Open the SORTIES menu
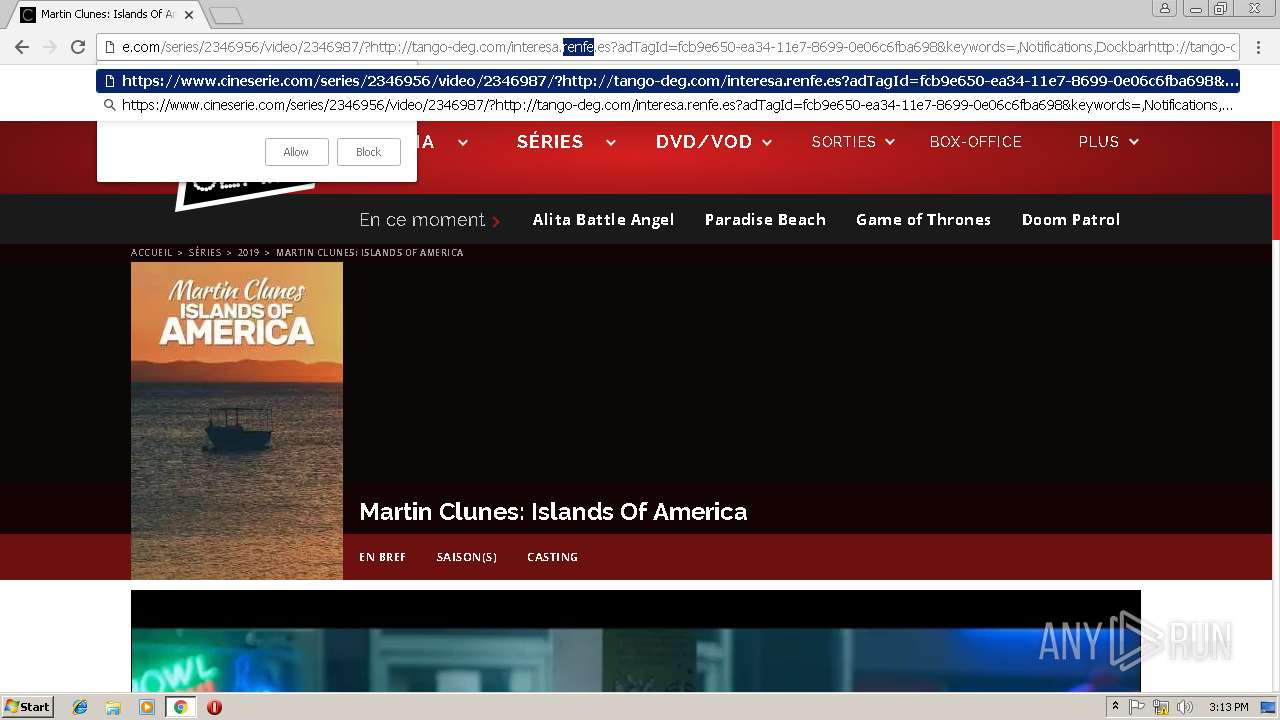 (843, 142)
